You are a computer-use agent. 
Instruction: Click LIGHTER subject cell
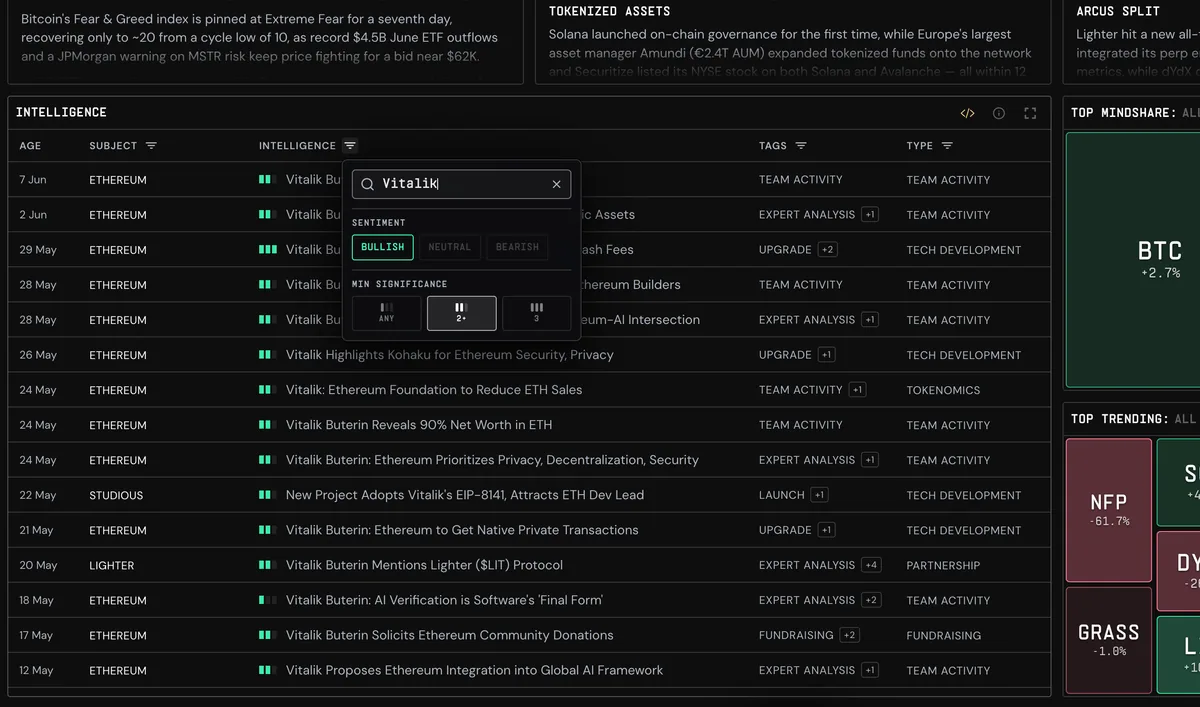pos(111,565)
